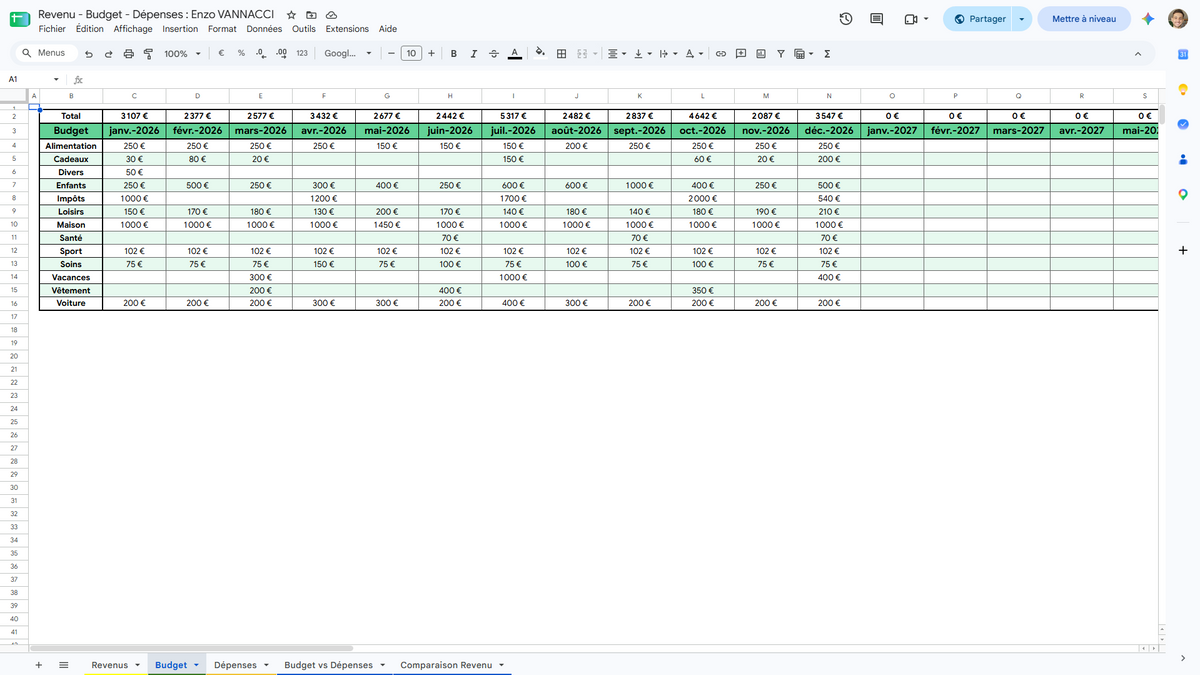Toggle strikethrough formatting

[x=494, y=54]
